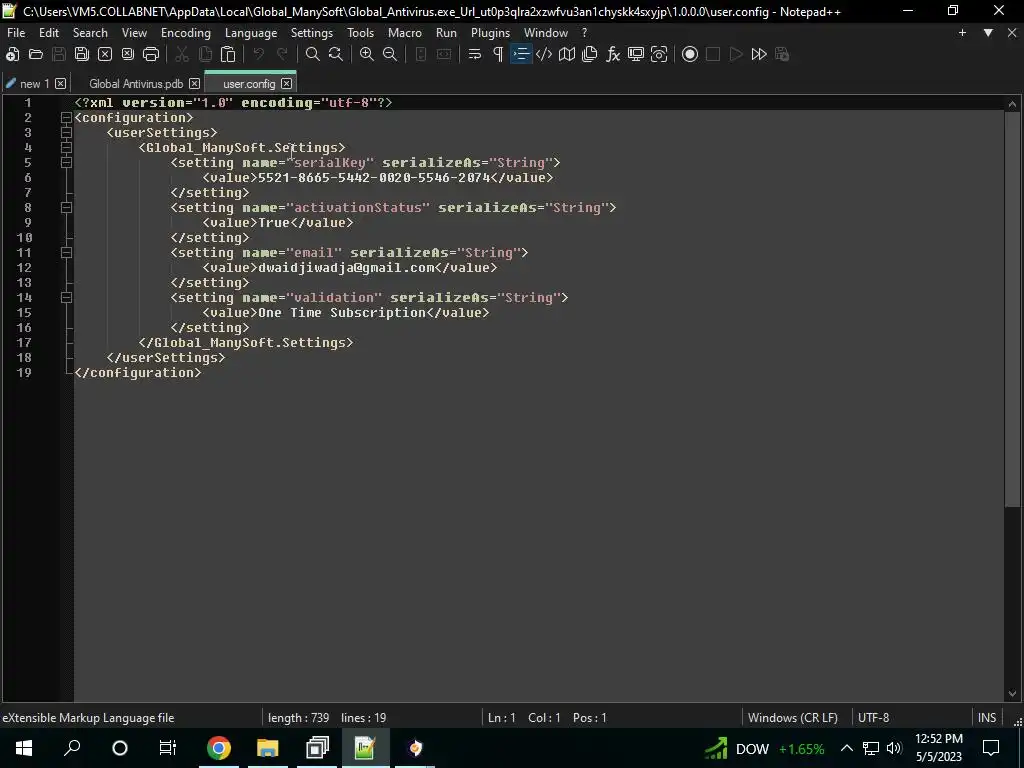Open the Search menu
This screenshot has height=768, width=1024.
(x=90, y=33)
